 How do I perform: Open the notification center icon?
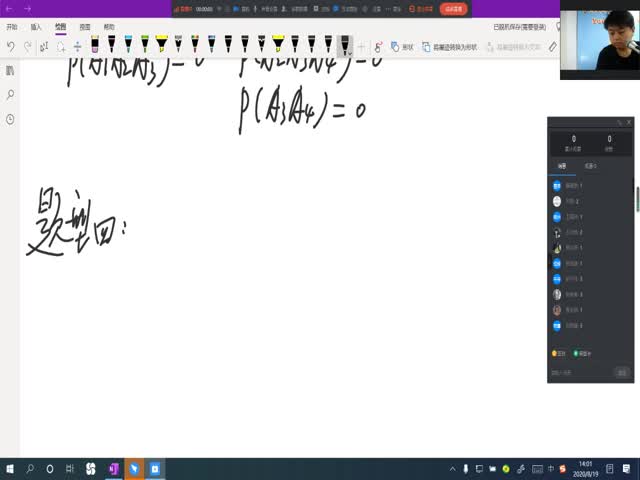[x=626, y=469]
